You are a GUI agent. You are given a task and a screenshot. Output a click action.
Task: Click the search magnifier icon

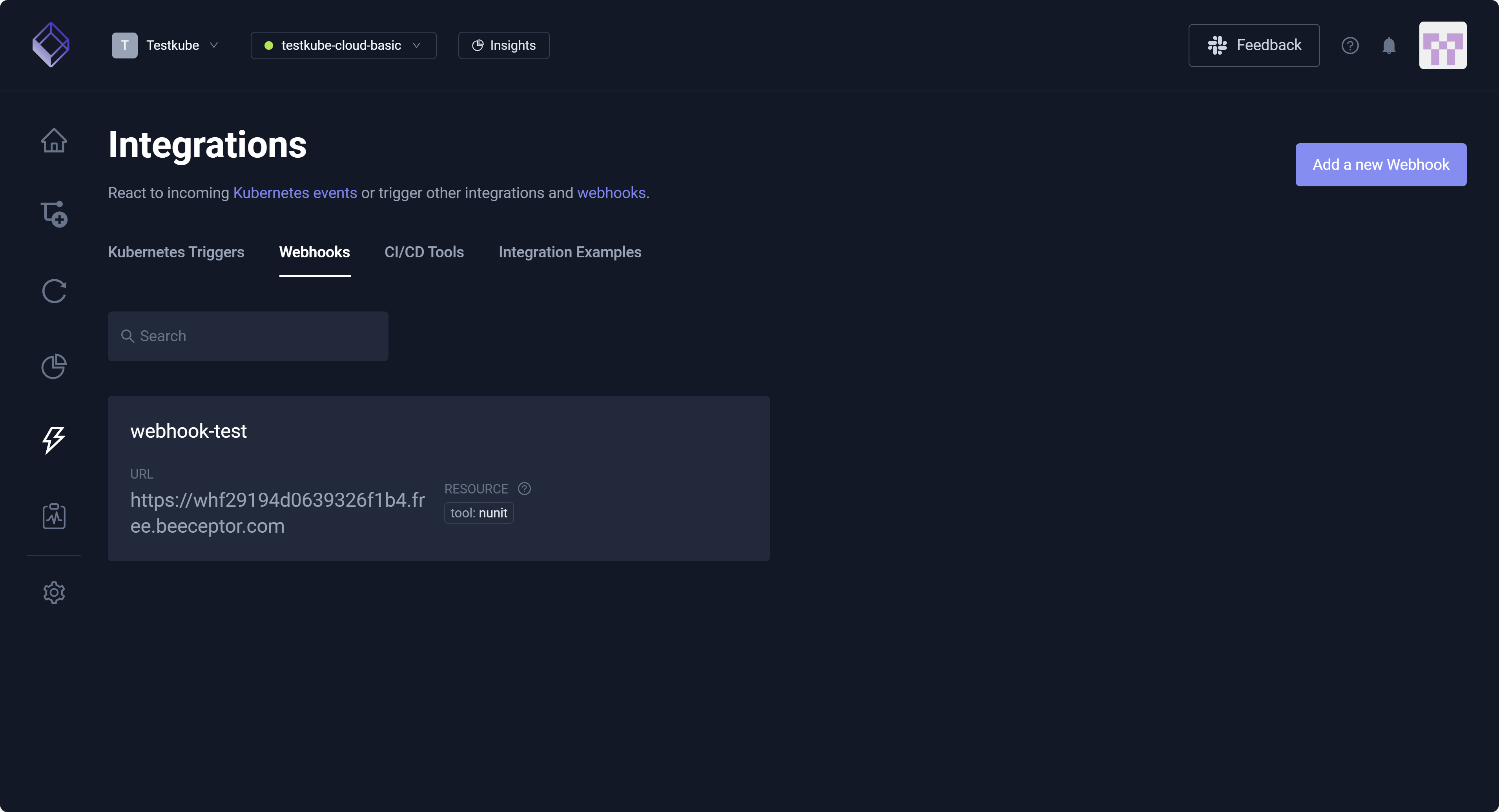(128, 336)
